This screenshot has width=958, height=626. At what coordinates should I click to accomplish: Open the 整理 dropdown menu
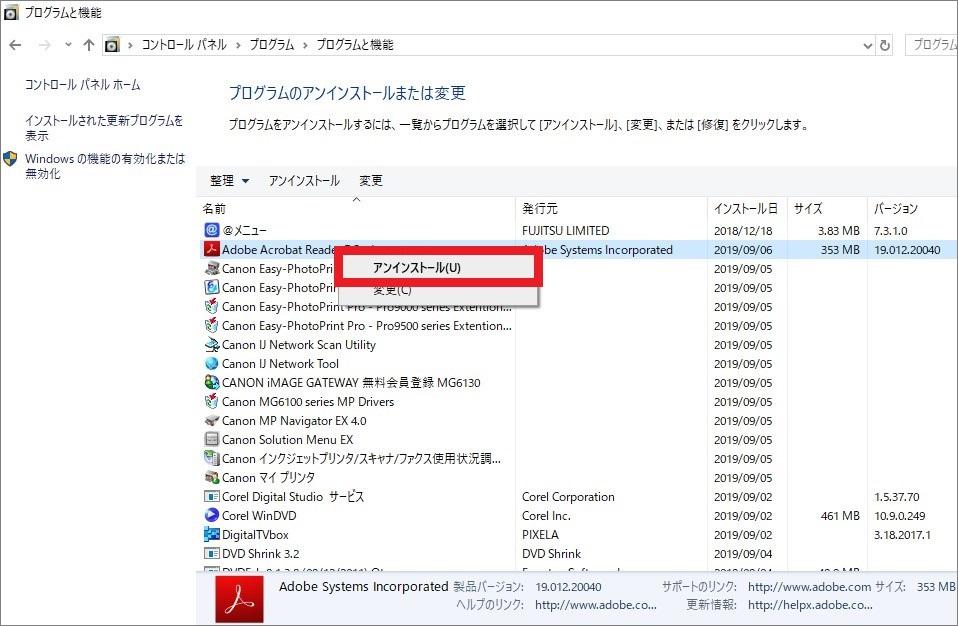point(229,181)
